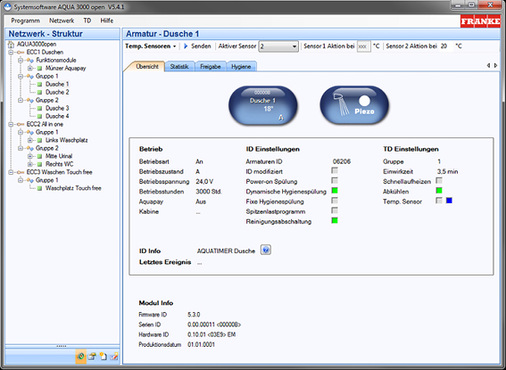Enable the Power-on Spülung checkbox
This screenshot has width=506, height=370.
pyautogui.click(x=335, y=181)
